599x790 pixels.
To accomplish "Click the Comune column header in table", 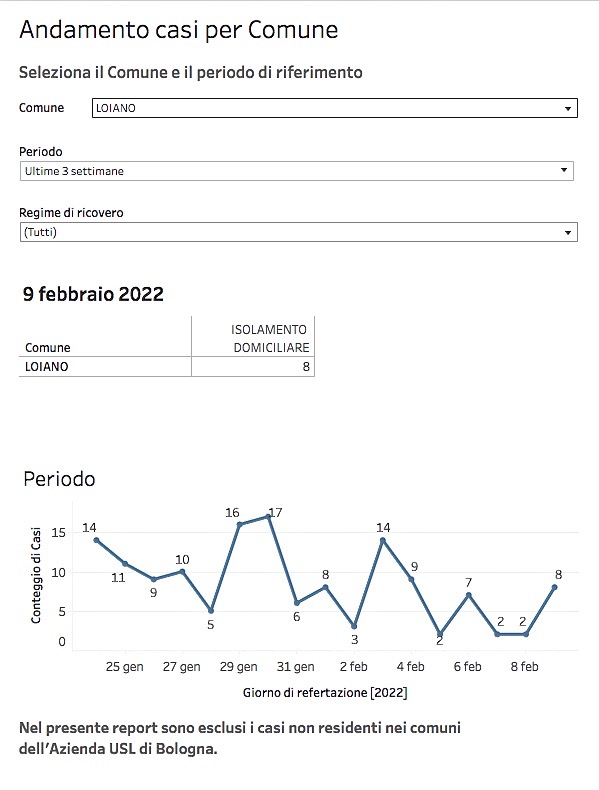I will [x=48, y=348].
